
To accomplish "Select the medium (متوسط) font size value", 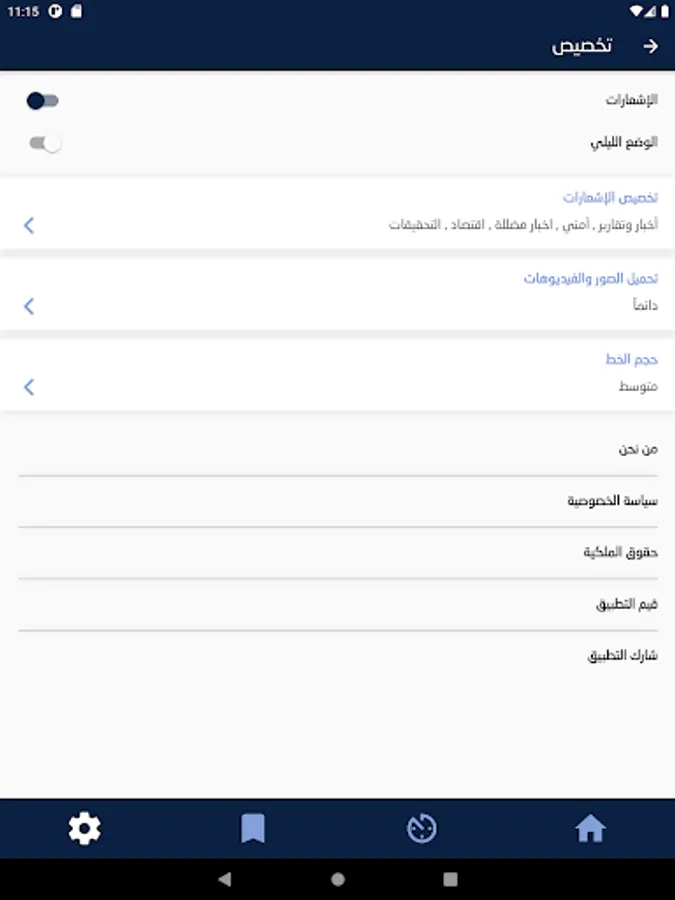I will pos(638,386).
